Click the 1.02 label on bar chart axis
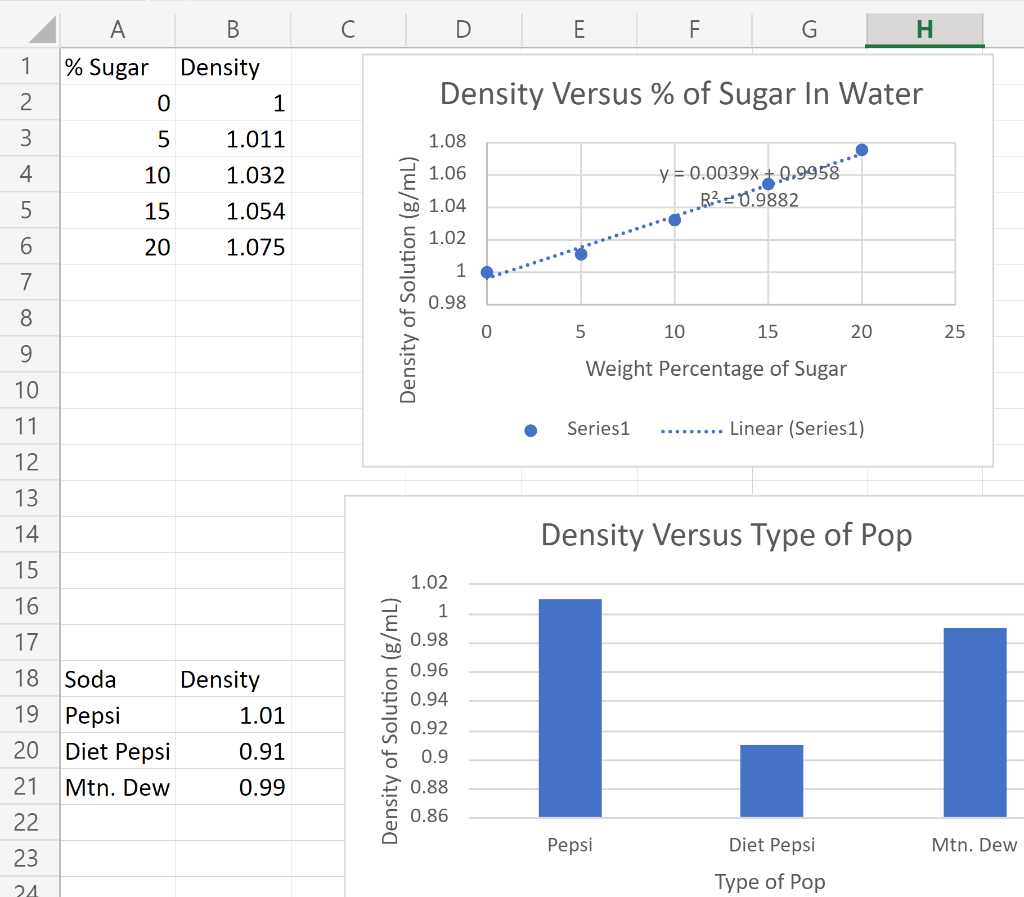The width and height of the screenshot is (1024, 897). [429, 582]
